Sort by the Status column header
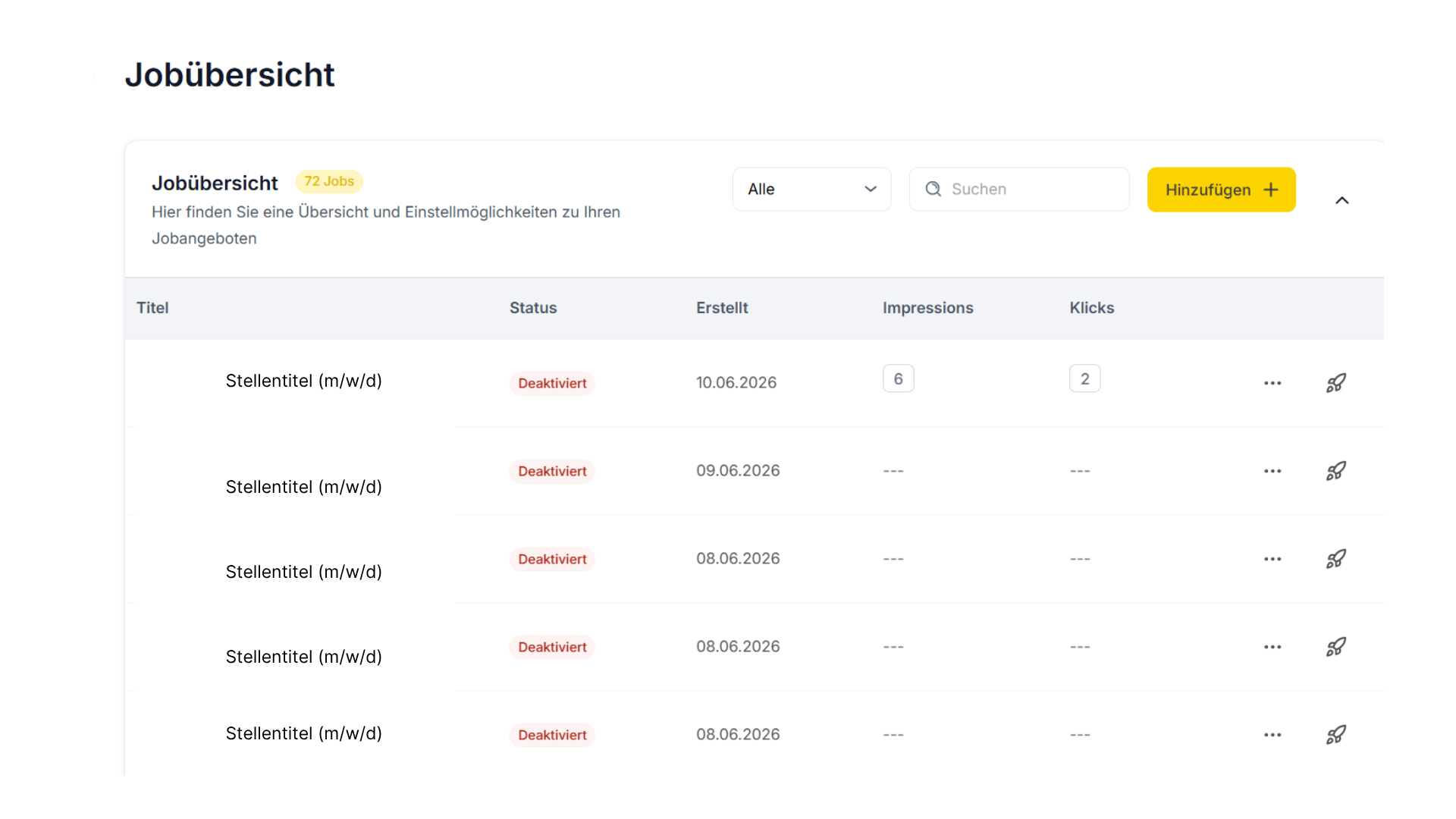Viewport: 1456px width, 819px height. 533,308
